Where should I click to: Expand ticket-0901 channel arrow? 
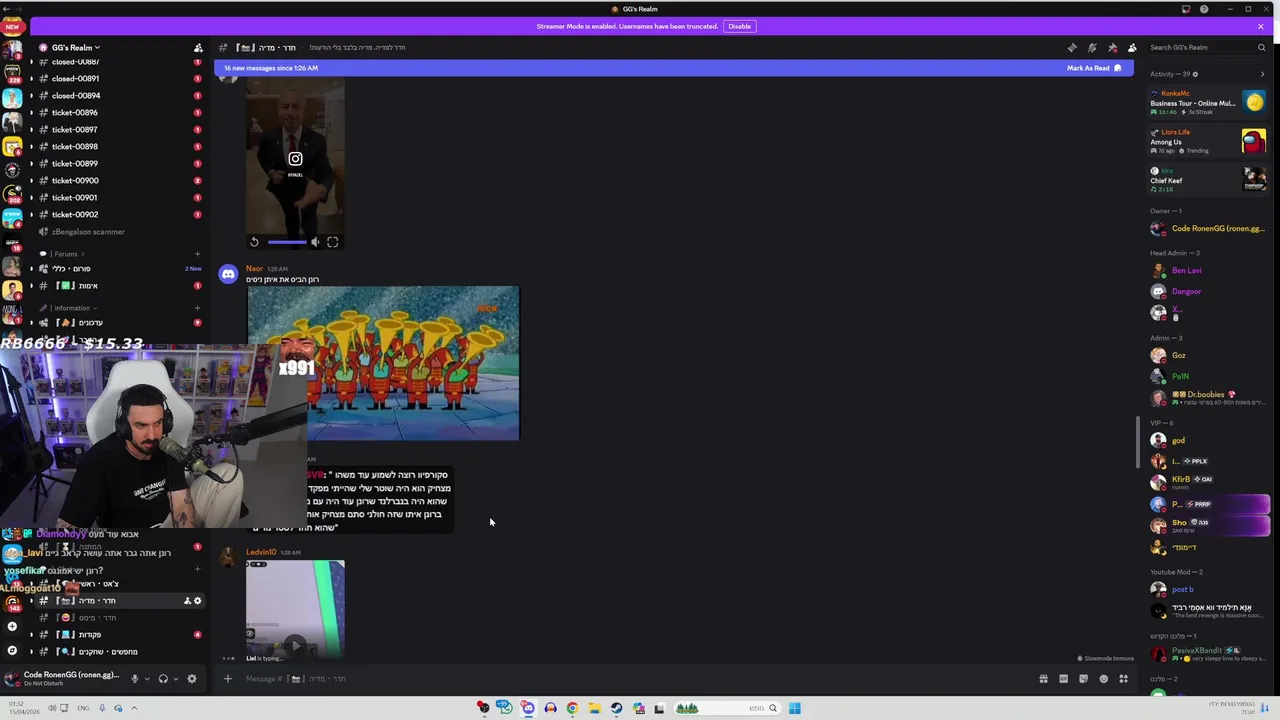click(31, 197)
